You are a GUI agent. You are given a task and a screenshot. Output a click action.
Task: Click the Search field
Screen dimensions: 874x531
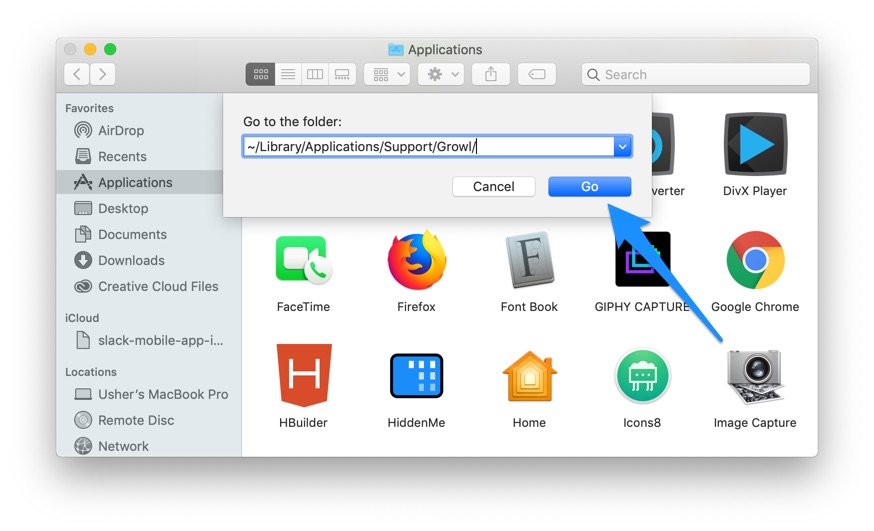696,75
